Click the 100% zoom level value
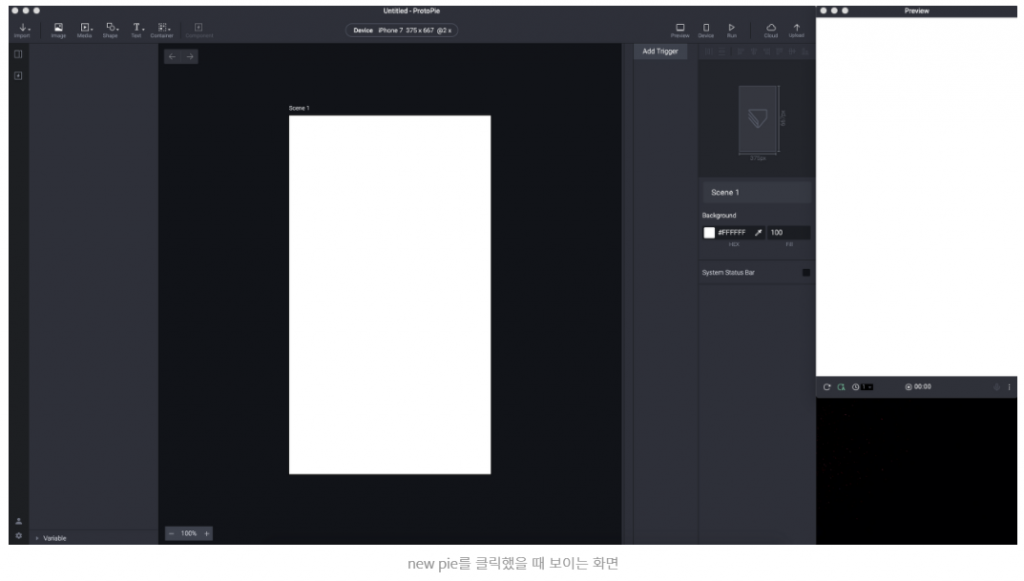 [189, 534]
